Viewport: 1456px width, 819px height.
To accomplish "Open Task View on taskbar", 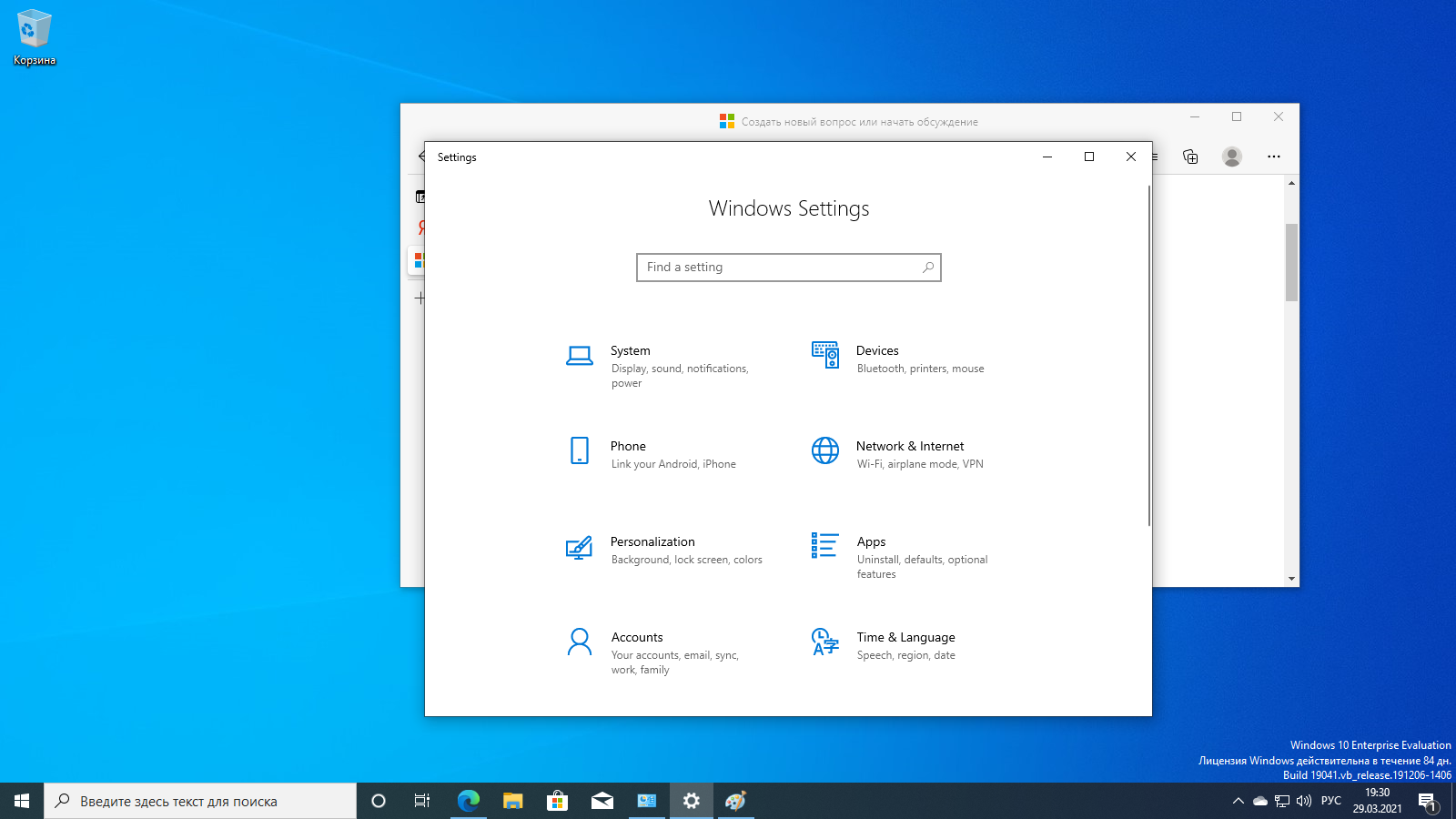I will pos(422,801).
